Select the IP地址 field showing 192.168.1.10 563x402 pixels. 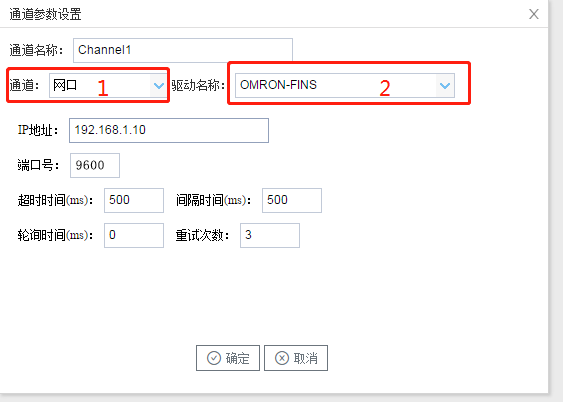(x=169, y=130)
